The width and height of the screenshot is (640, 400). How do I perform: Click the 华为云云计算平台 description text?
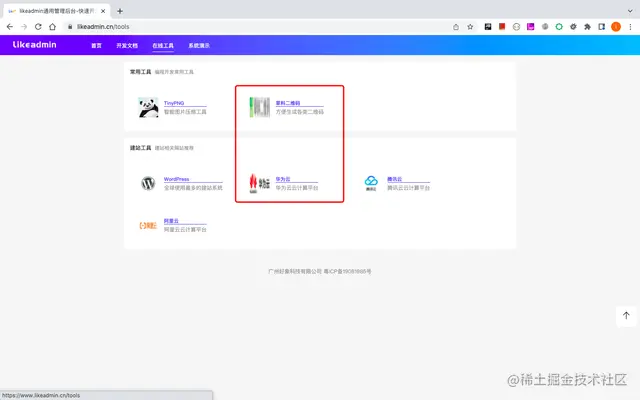tap(297, 188)
